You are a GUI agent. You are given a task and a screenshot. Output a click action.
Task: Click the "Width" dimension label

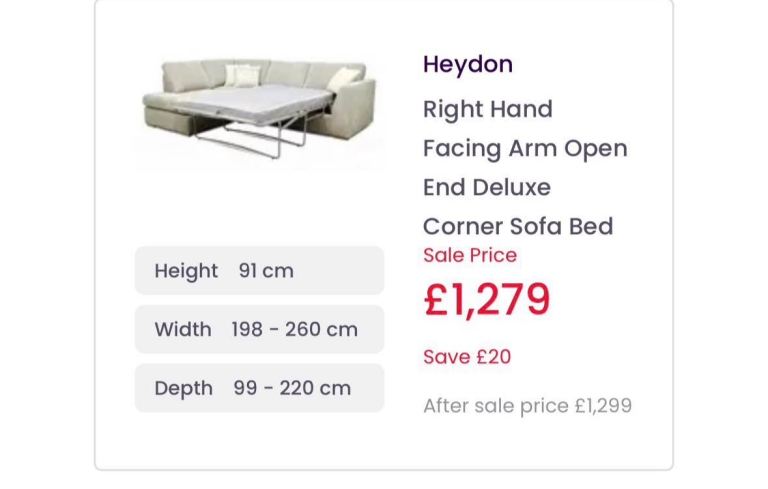click(x=183, y=330)
